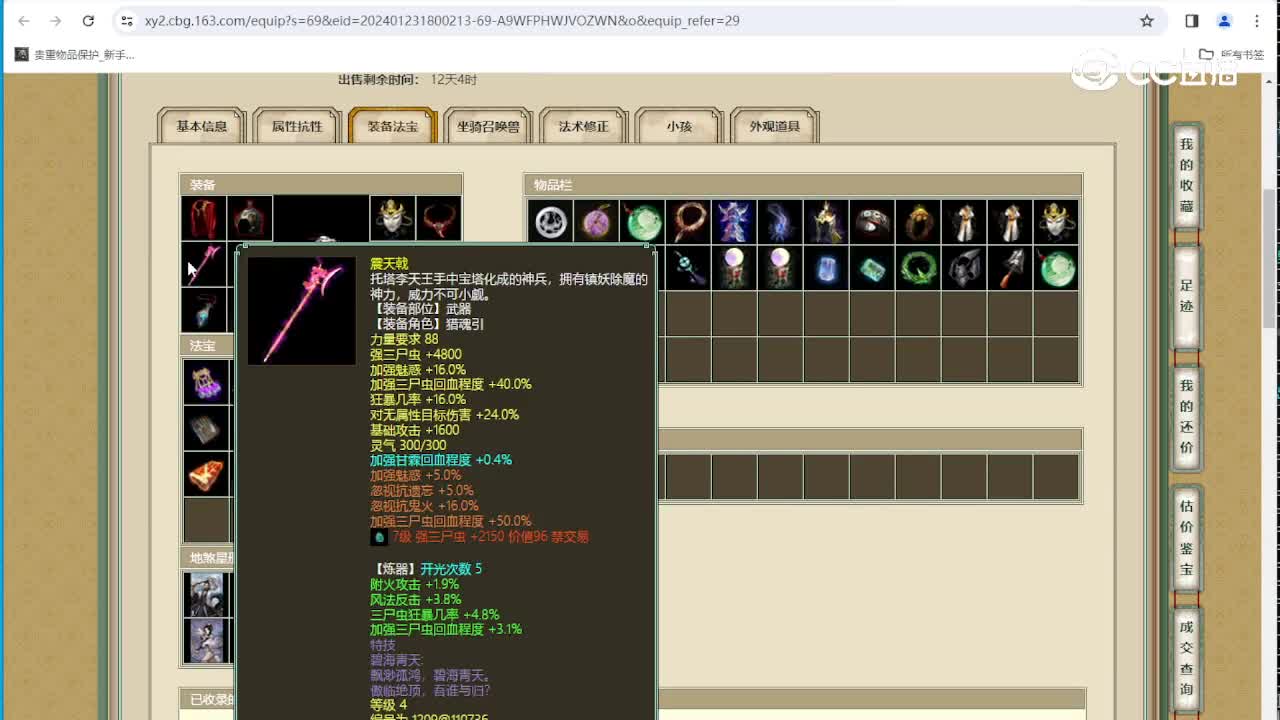The width and height of the screenshot is (1280, 720).
Task: Click the brown bead necklace item
Action: click(x=918, y=222)
